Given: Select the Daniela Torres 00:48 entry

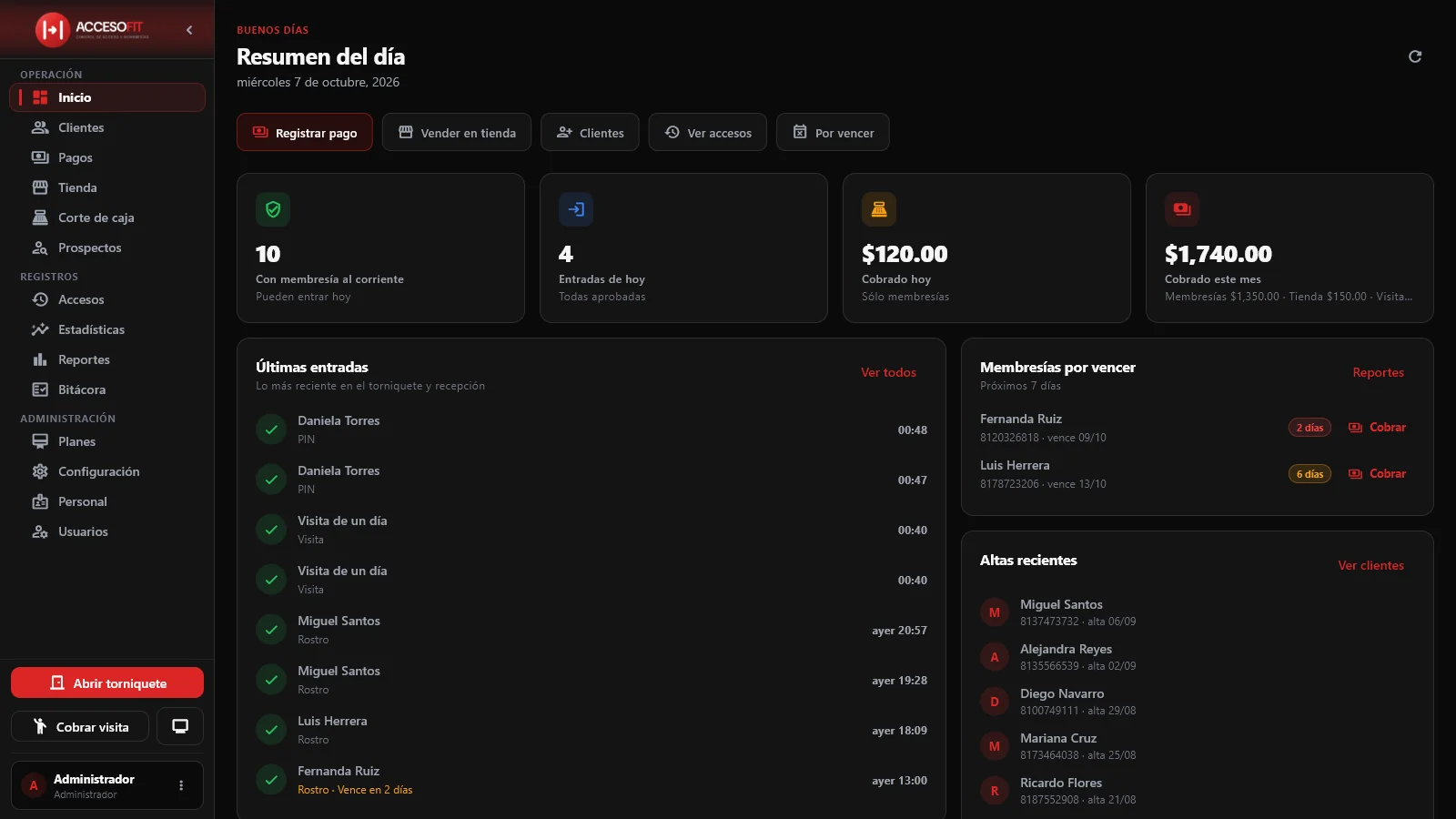Looking at the screenshot, I should click(x=591, y=430).
